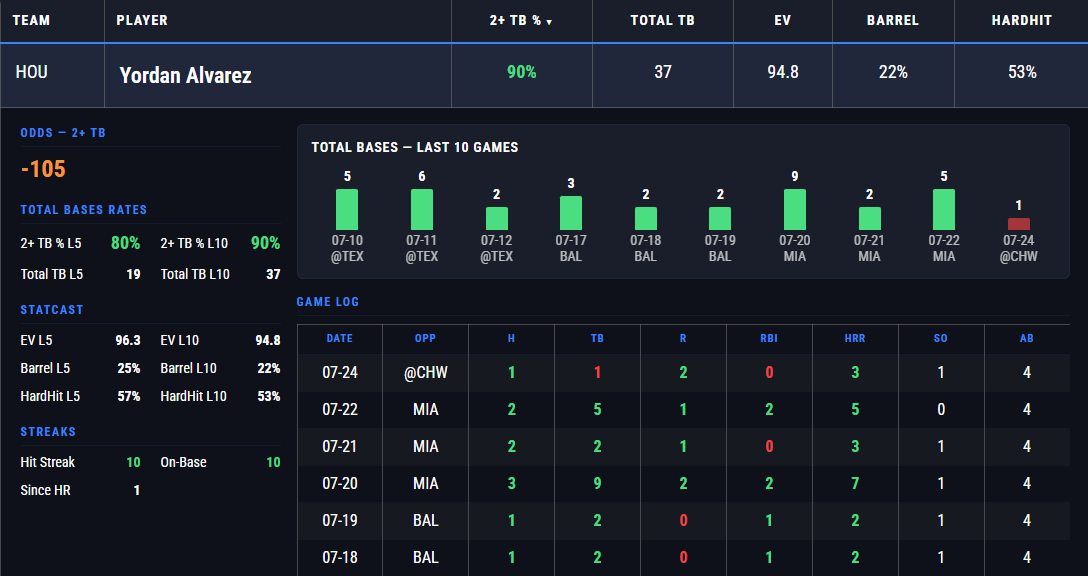The height and width of the screenshot is (576, 1088).
Task: Click the GAME LOG heading
Action: [328, 302]
